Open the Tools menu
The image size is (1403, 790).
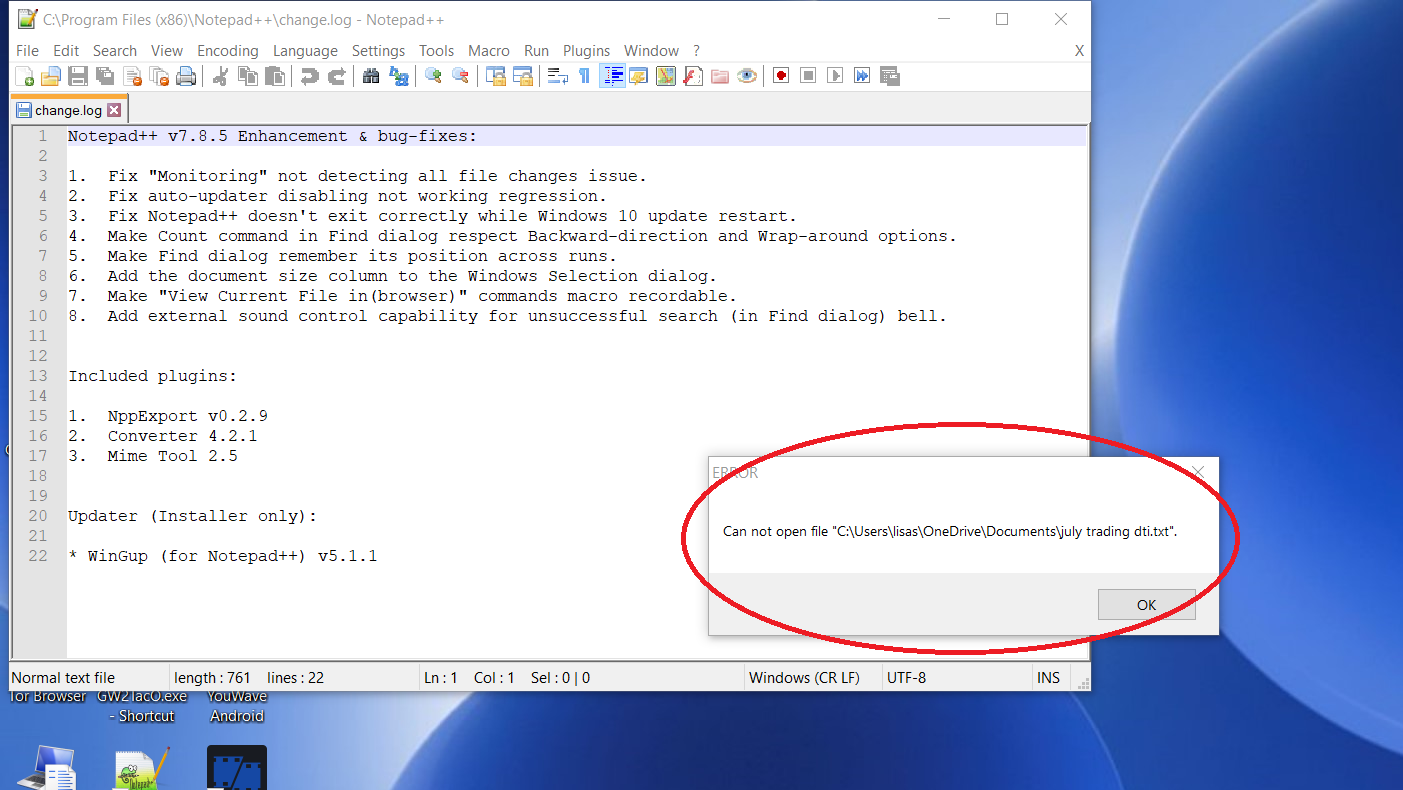[436, 51]
